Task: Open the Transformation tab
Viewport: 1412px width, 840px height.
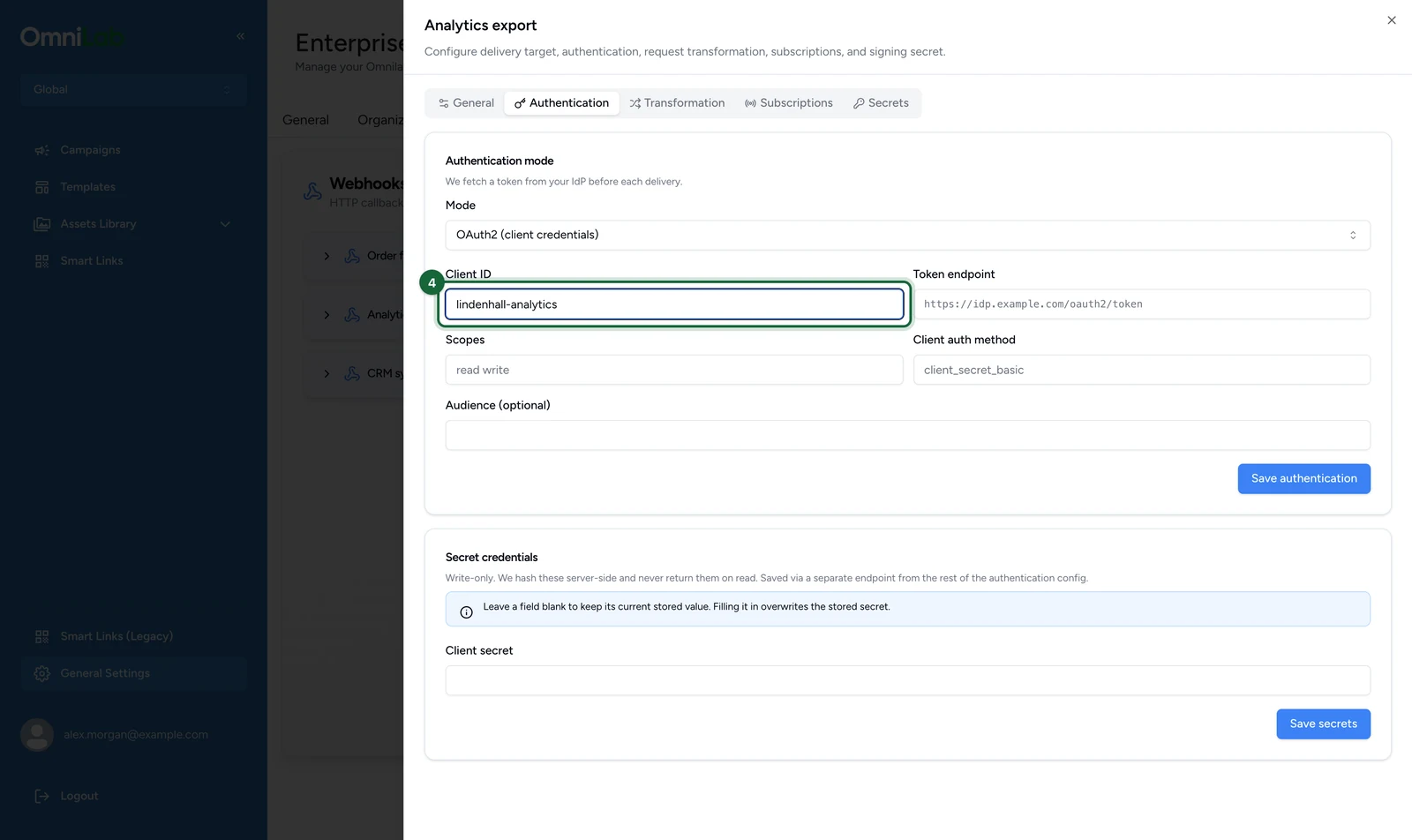Action: pyautogui.click(x=677, y=103)
